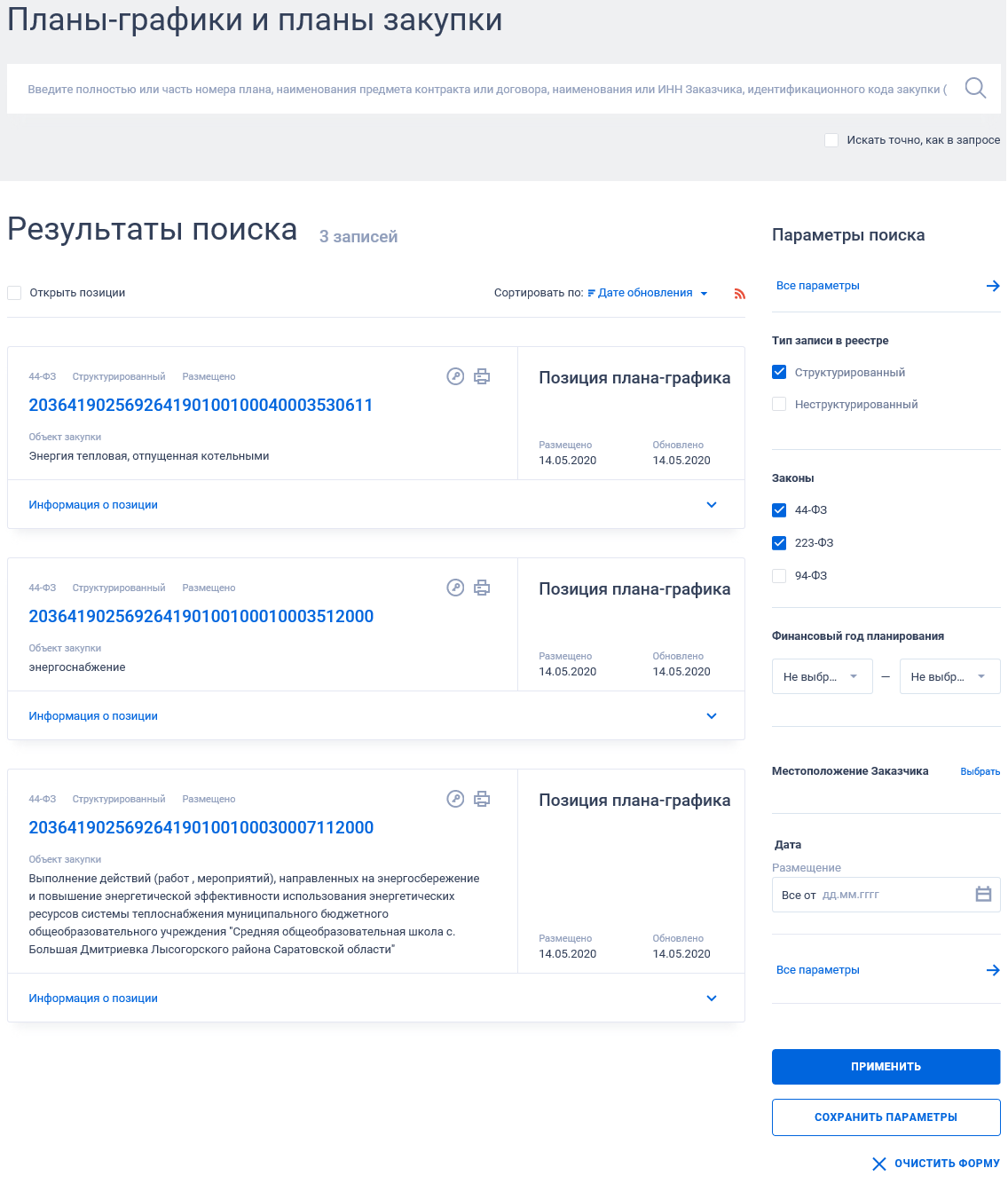Viewport: 1008px width, 1184px height.
Task: Click the magnifier search icon
Action: click(975, 88)
